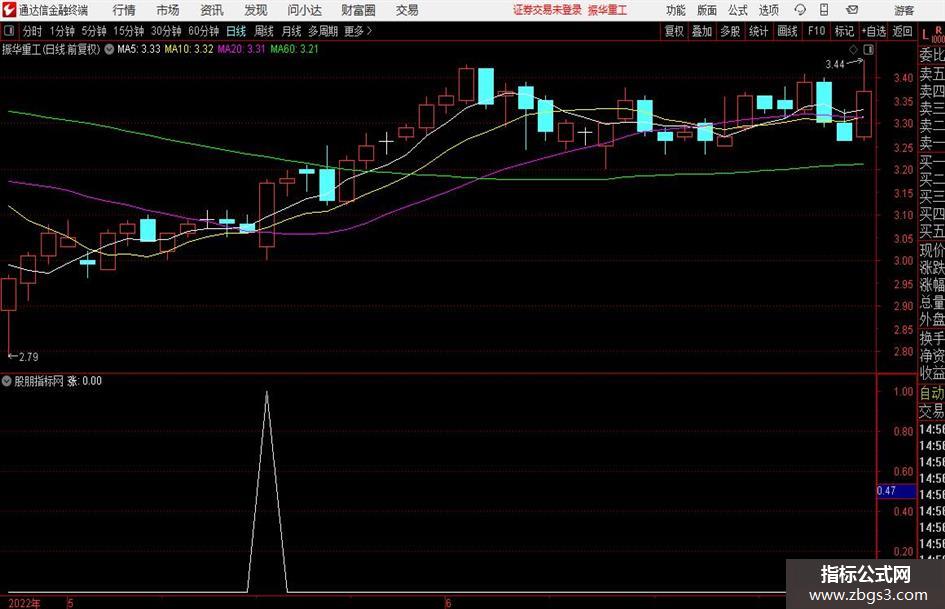Click the 0.47 highlighted axis value
The image size is (945, 609).
tap(896, 491)
